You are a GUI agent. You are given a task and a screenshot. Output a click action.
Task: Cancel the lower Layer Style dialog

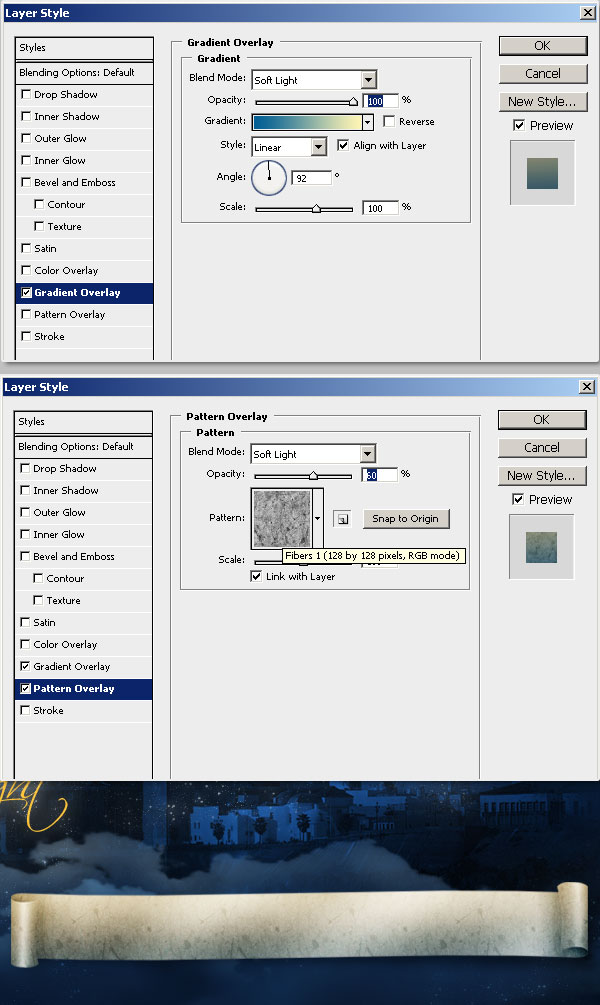pyautogui.click(x=542, y=447)
